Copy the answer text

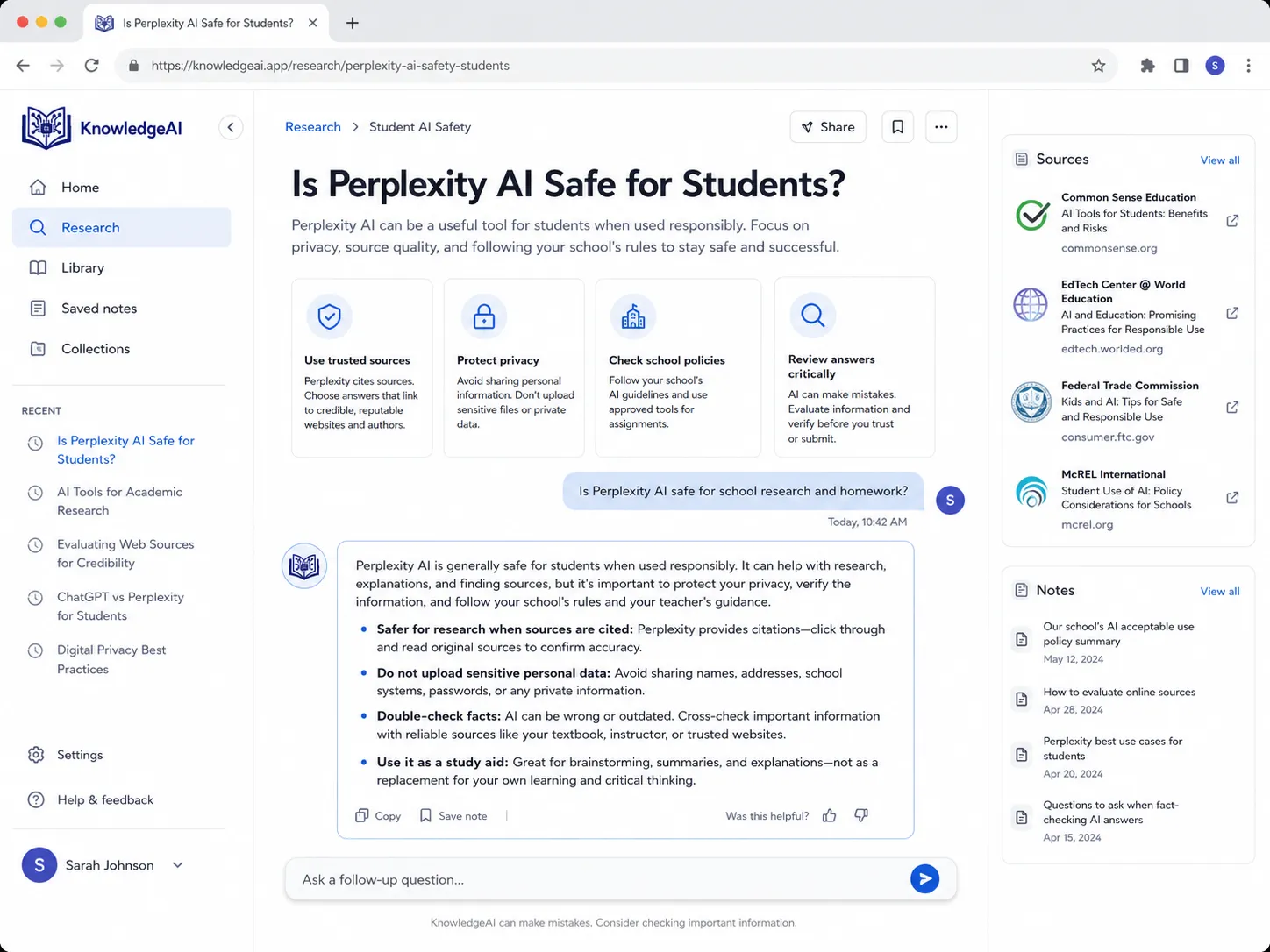[x=378, y=815]
